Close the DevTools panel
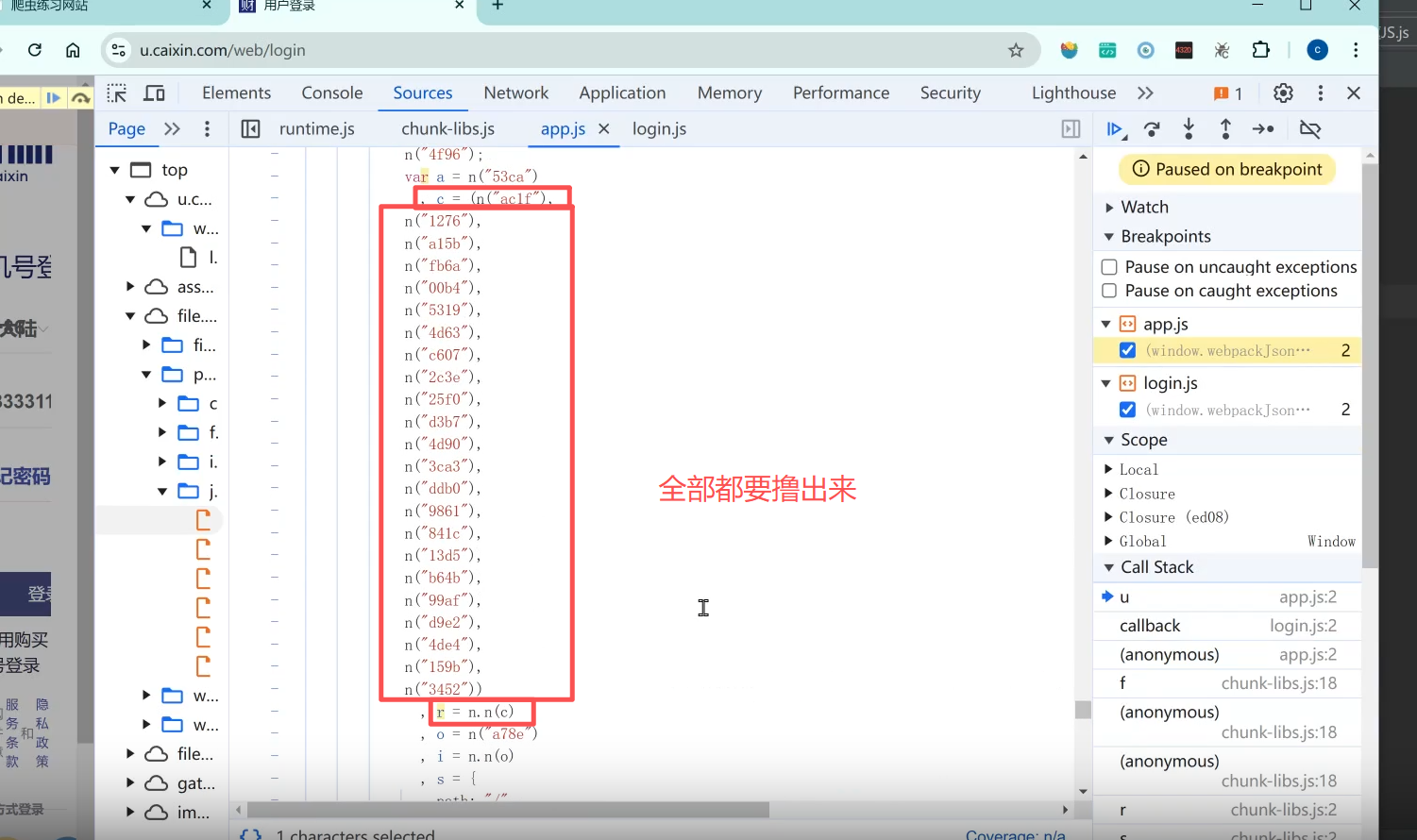 tap(1354, 92)
